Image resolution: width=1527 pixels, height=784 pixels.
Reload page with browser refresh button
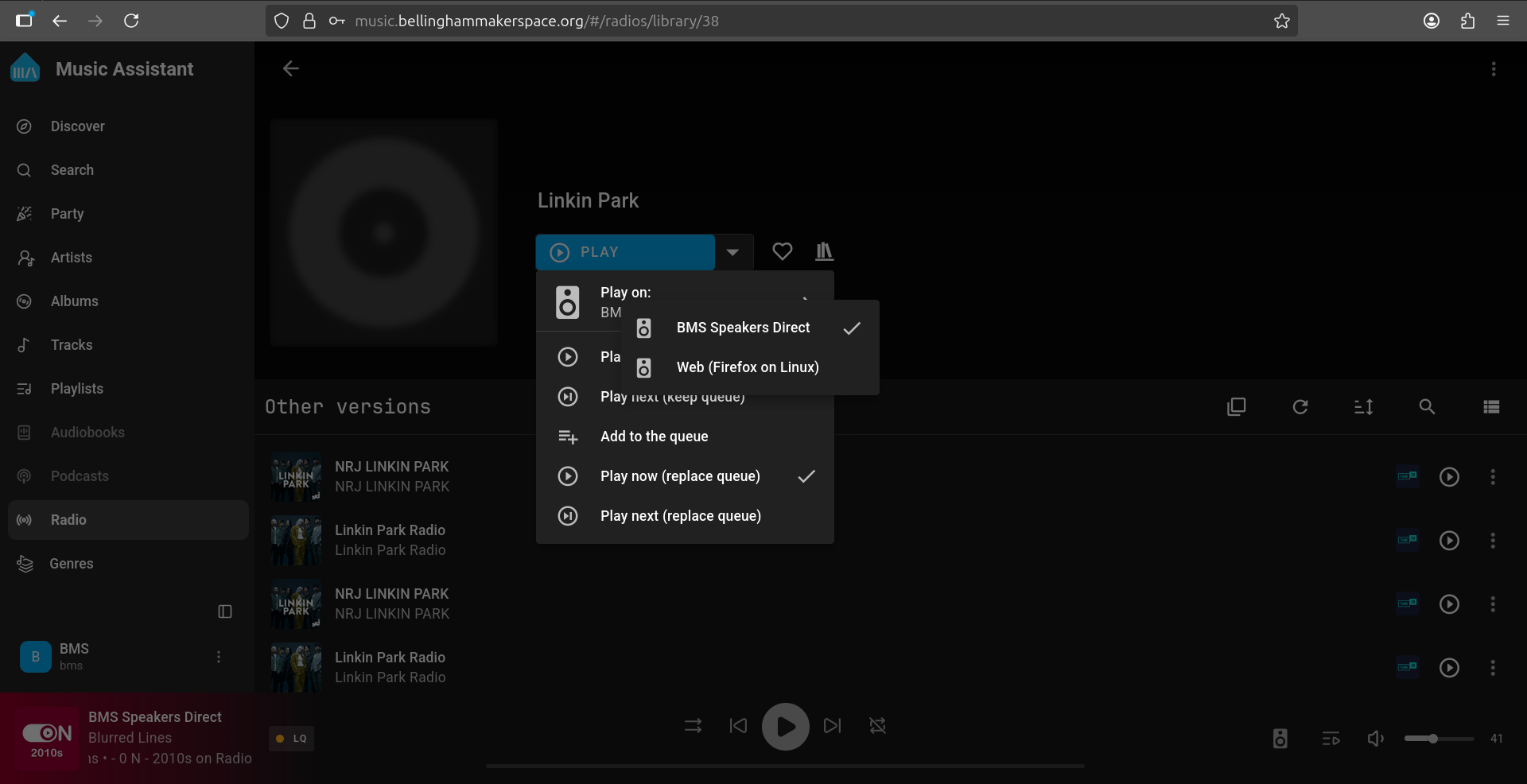coord(131,21)
